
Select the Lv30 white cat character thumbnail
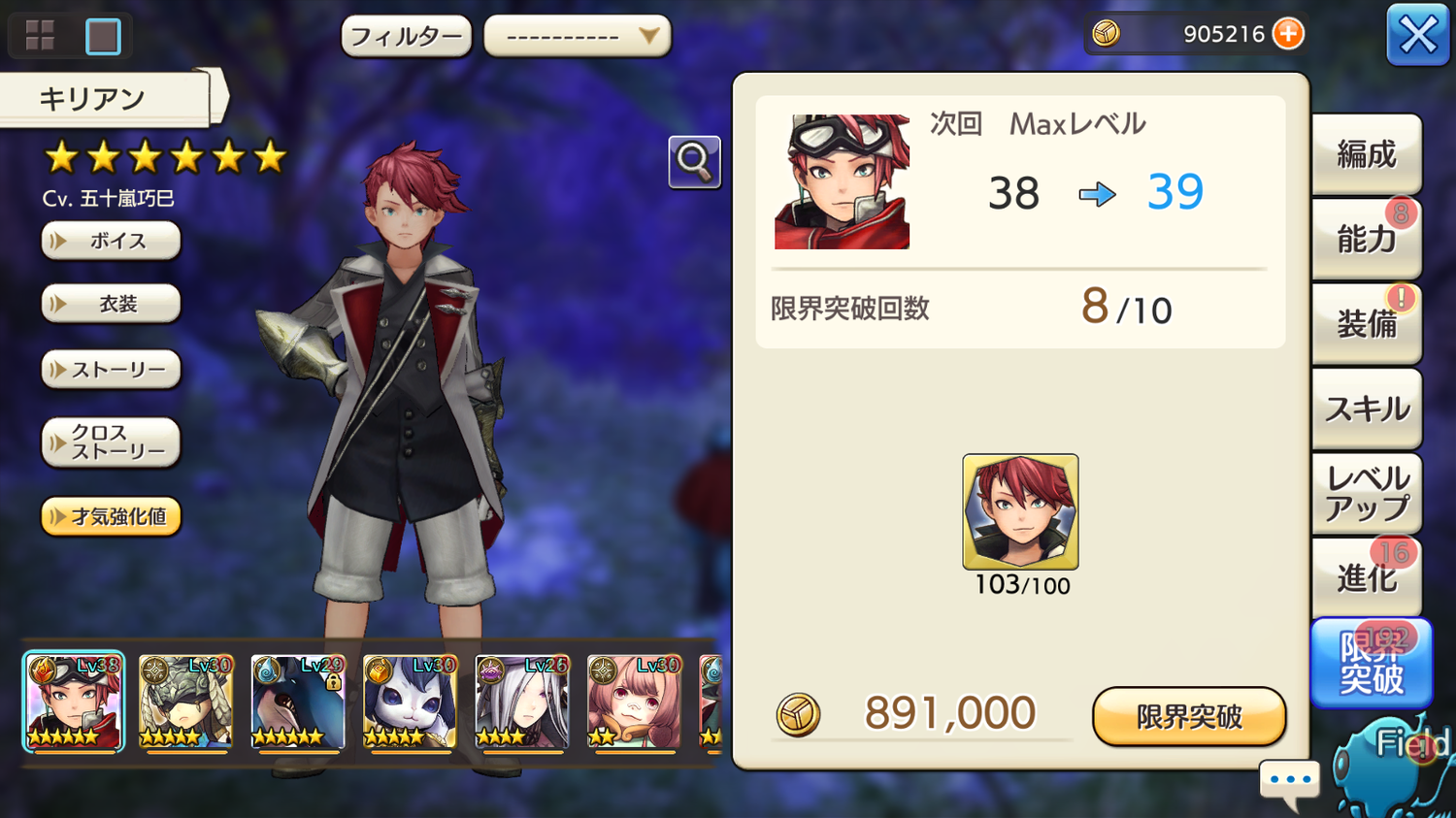click(x=410, y=702)
